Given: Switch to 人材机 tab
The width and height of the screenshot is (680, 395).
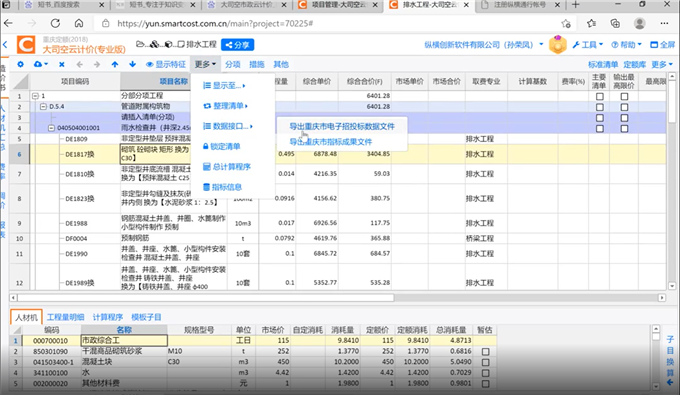Looking at the screenshot, I should [x=26, y=317].
